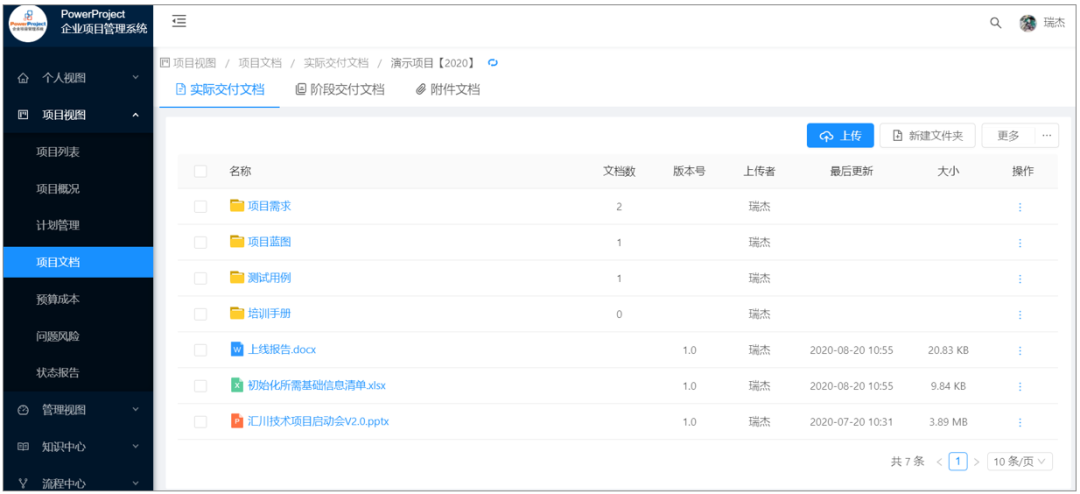Check the box for 培训手册 folder
Screen dimensions: 1080x494
point(200,314)
